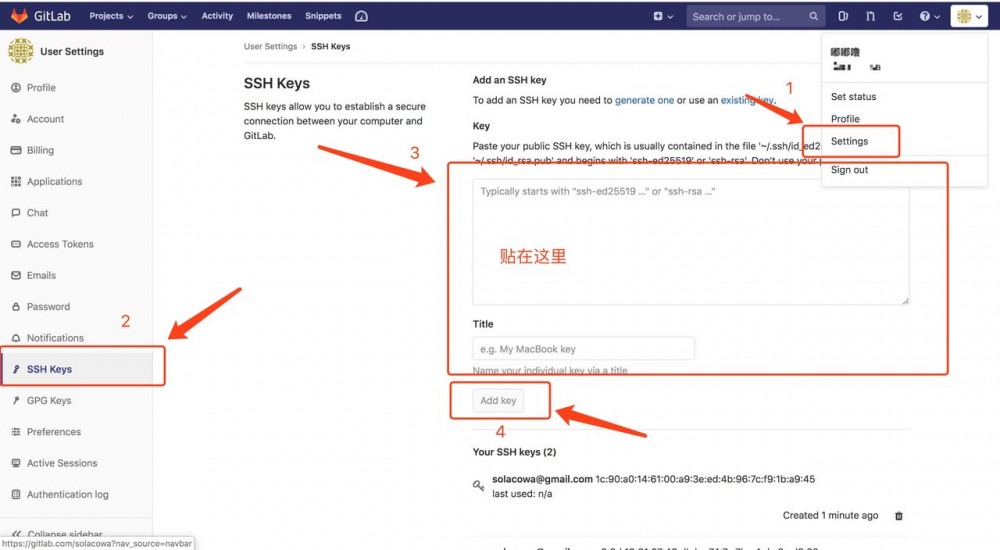Click the 'Your SSH keys (2)' heading

tap(514, 452)
